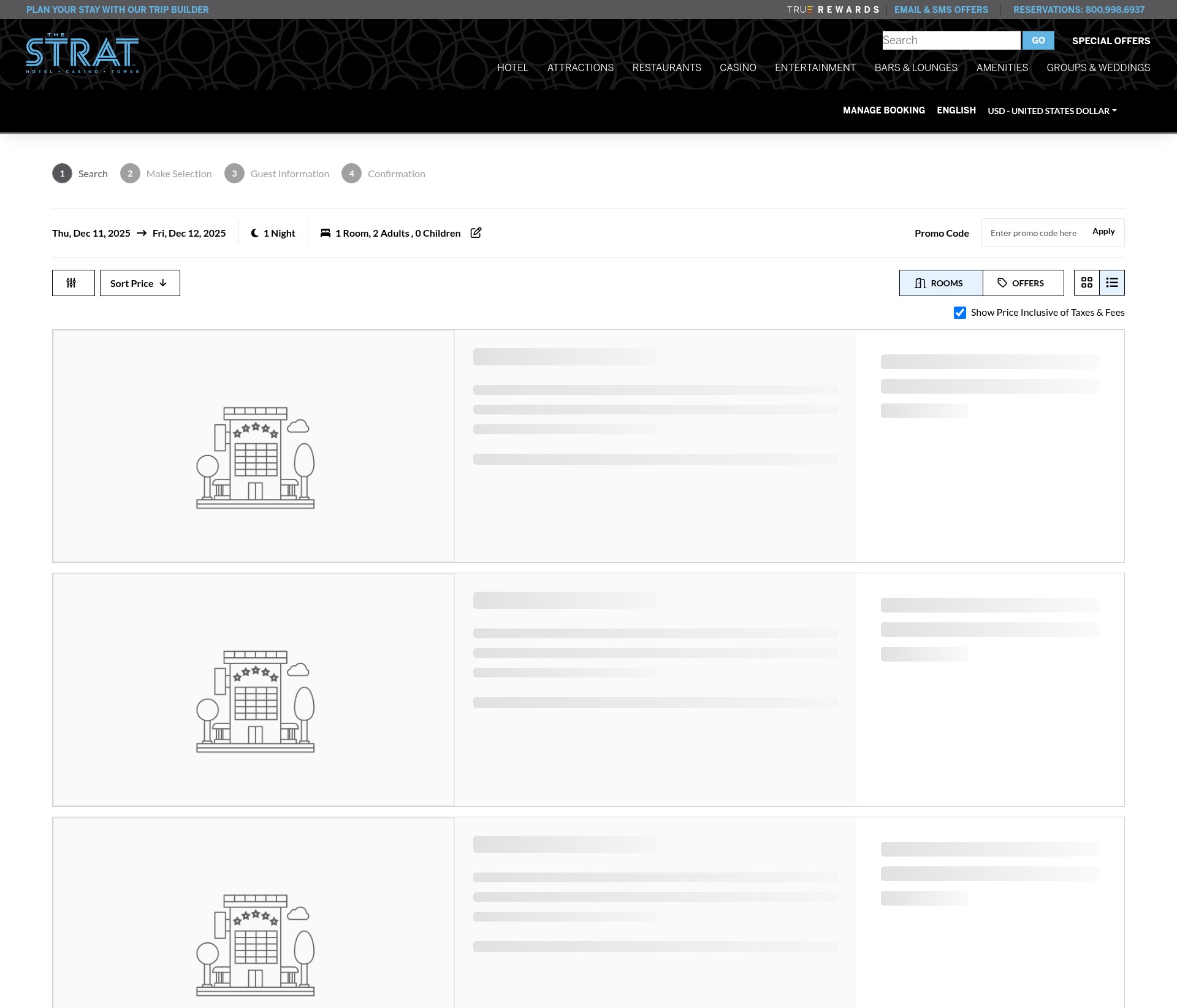Screen dimensions: 1177x1008
Task: Click the reservations phone number link
Action: [1079, 10]
